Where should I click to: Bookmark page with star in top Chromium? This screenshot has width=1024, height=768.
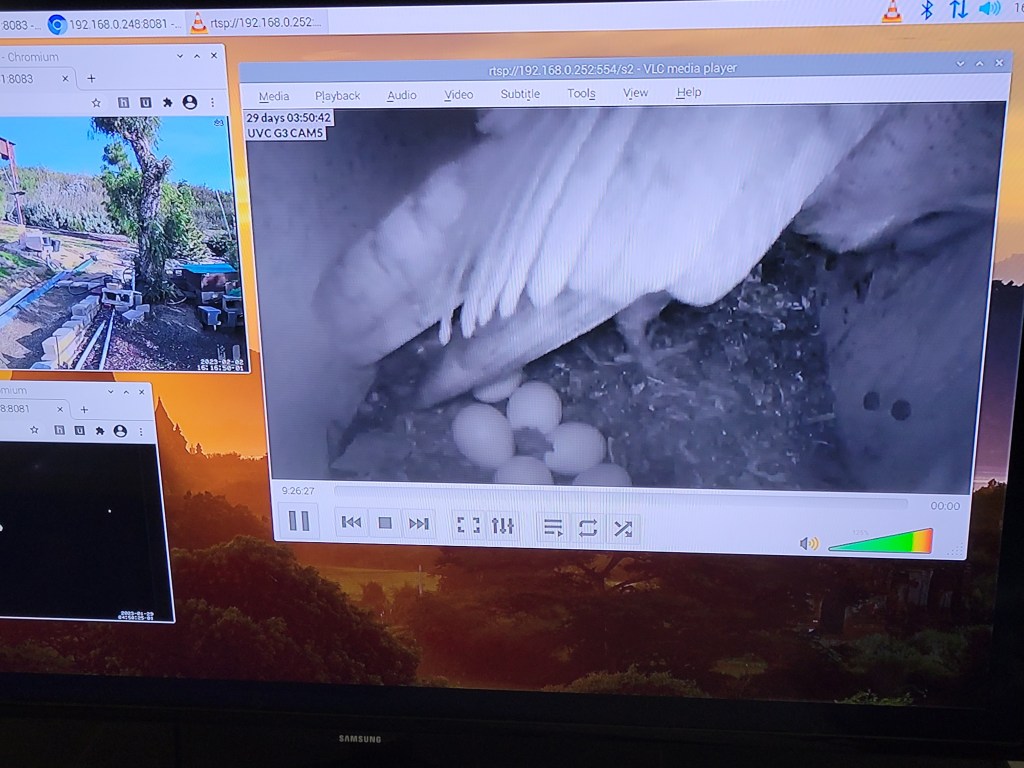(96, 102)
